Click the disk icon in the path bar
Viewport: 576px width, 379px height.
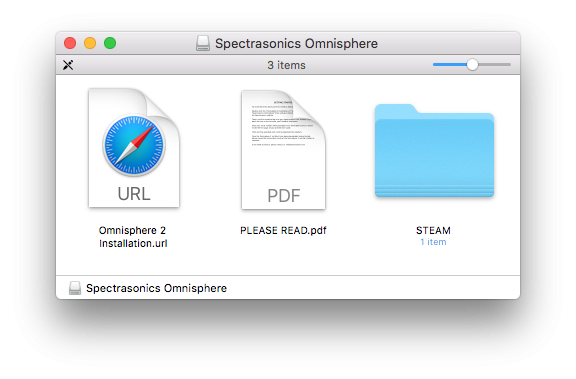(75, 288)
